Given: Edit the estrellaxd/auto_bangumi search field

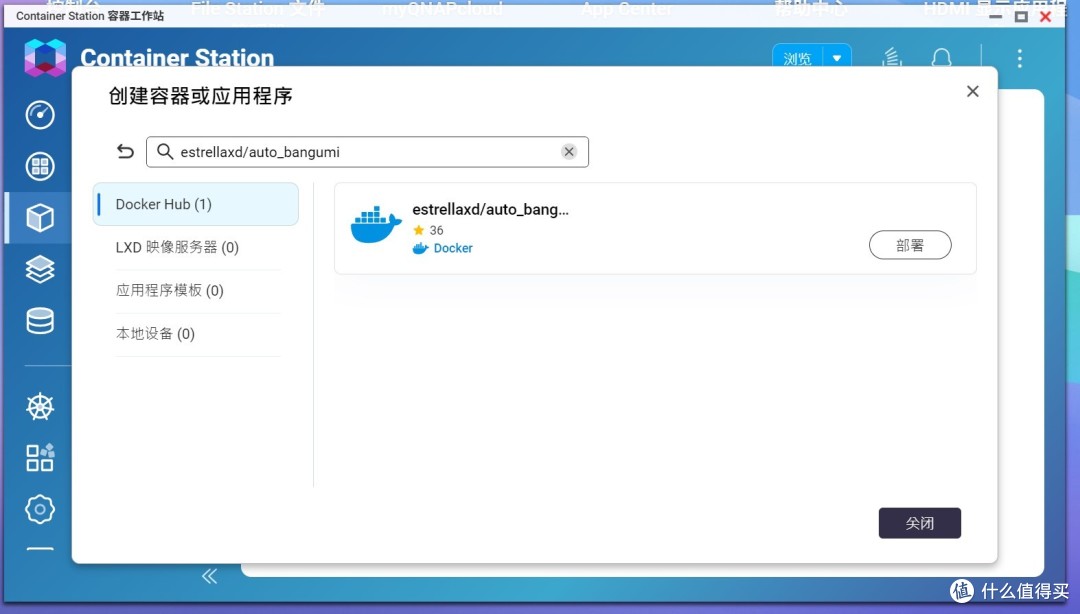Looking at the screenshot, I should point(367,152).
